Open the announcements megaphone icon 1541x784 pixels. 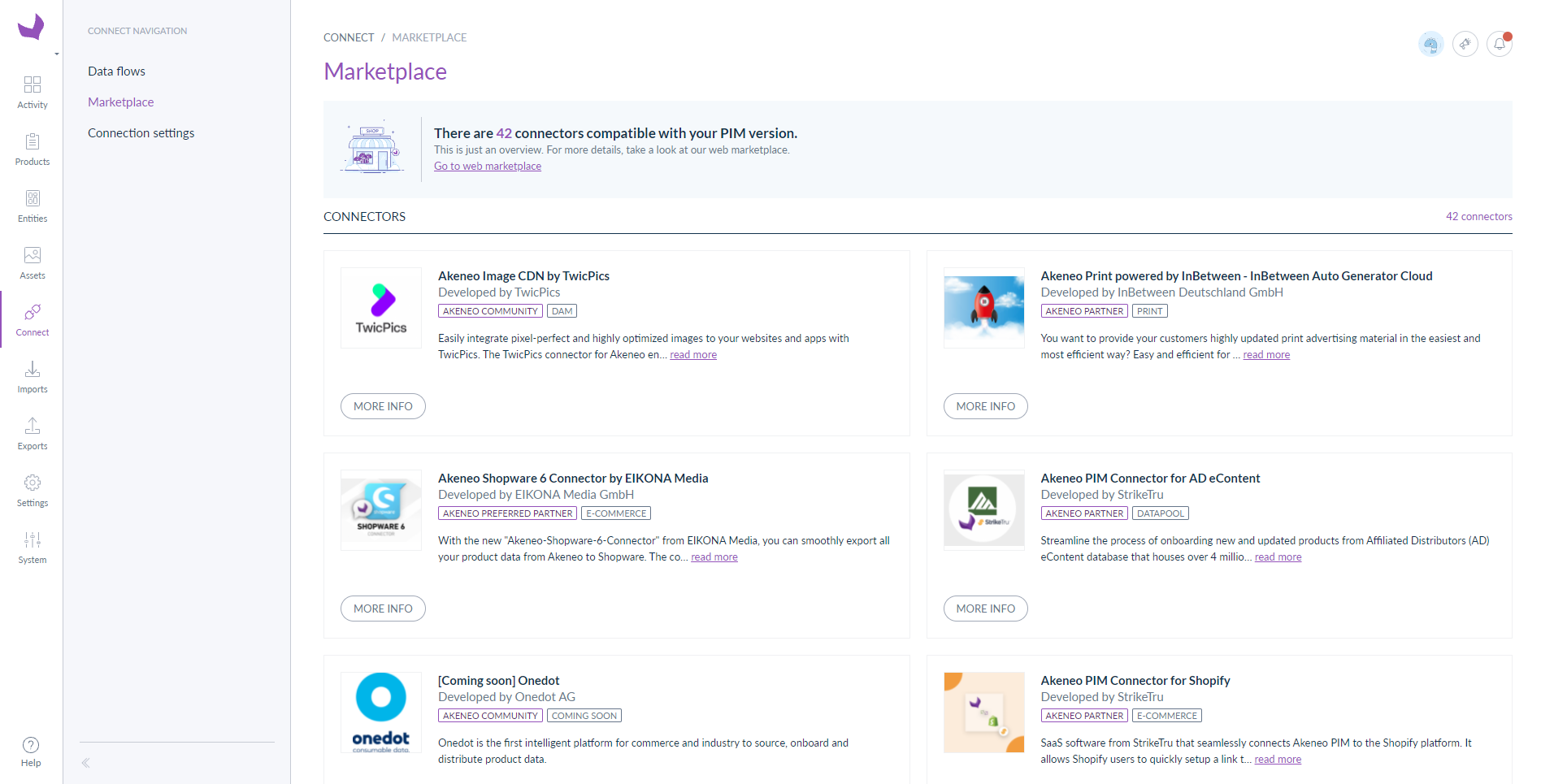(1465, 44)
